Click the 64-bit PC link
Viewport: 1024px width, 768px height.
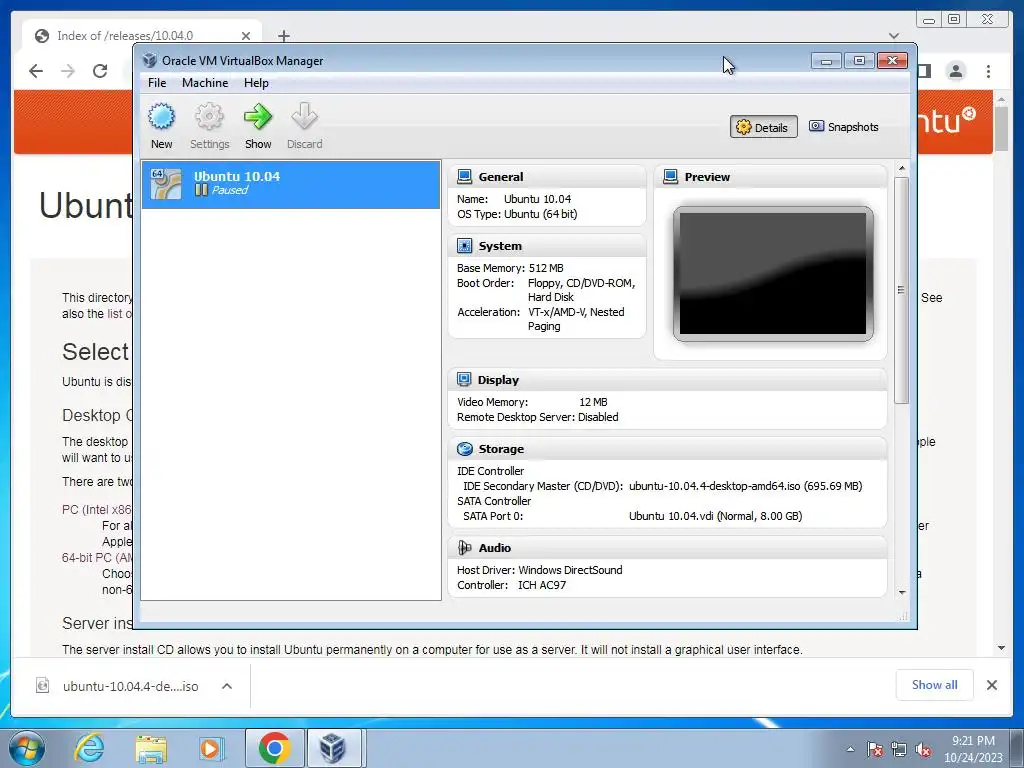tap(97, 558)
